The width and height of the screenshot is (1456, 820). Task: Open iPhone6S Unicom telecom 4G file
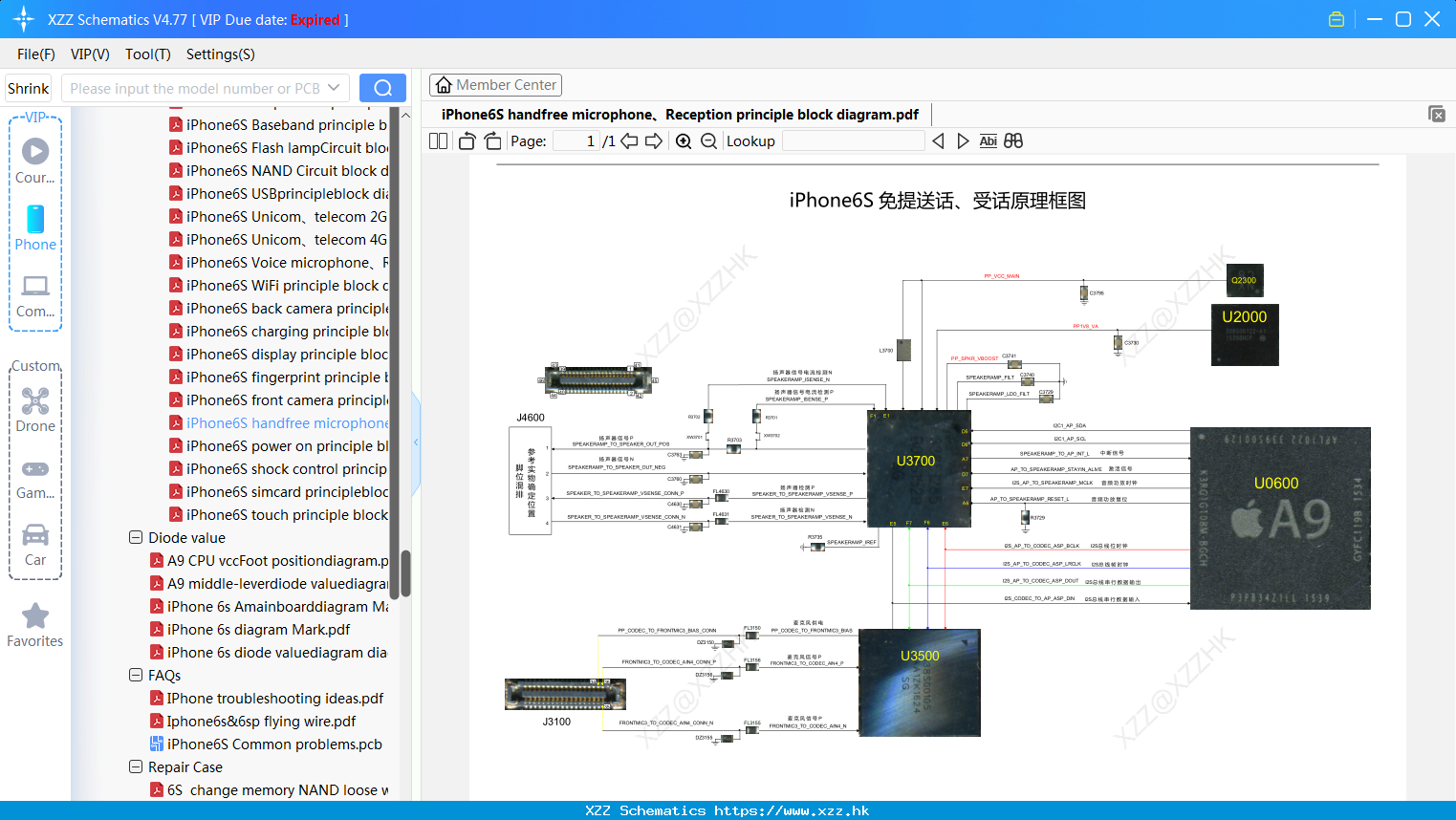click(x=278, y=239)
